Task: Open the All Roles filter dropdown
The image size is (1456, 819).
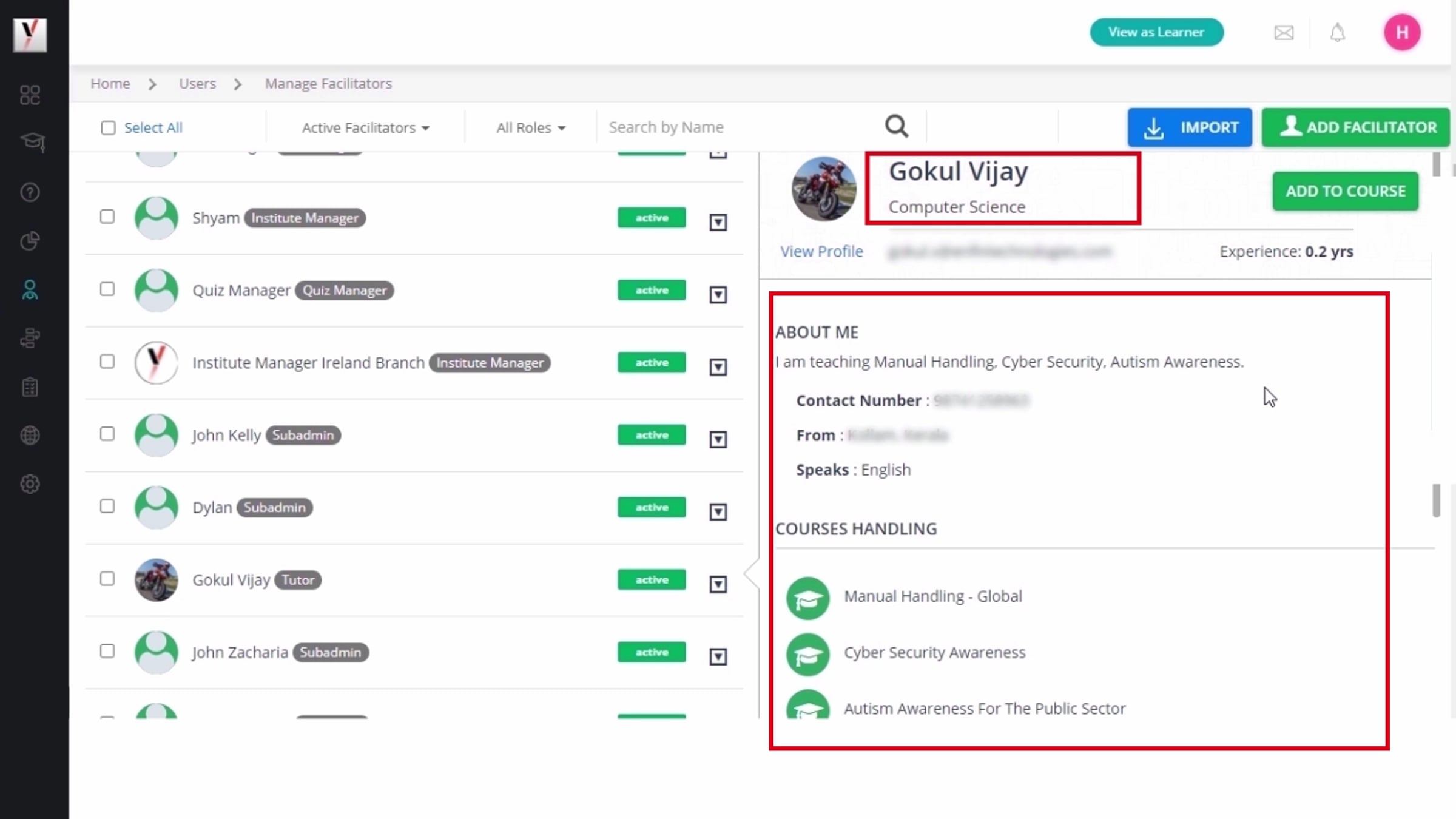Action: pos(531,128)
